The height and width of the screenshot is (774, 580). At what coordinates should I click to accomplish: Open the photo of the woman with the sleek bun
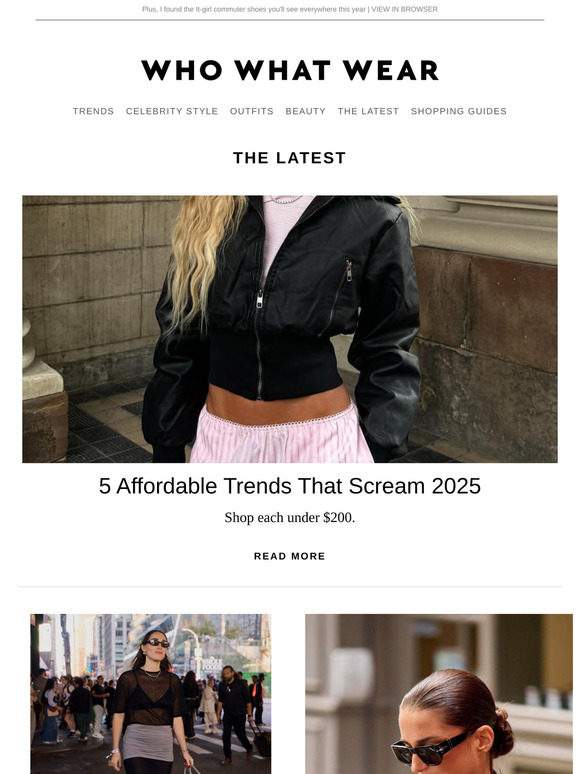439,694
